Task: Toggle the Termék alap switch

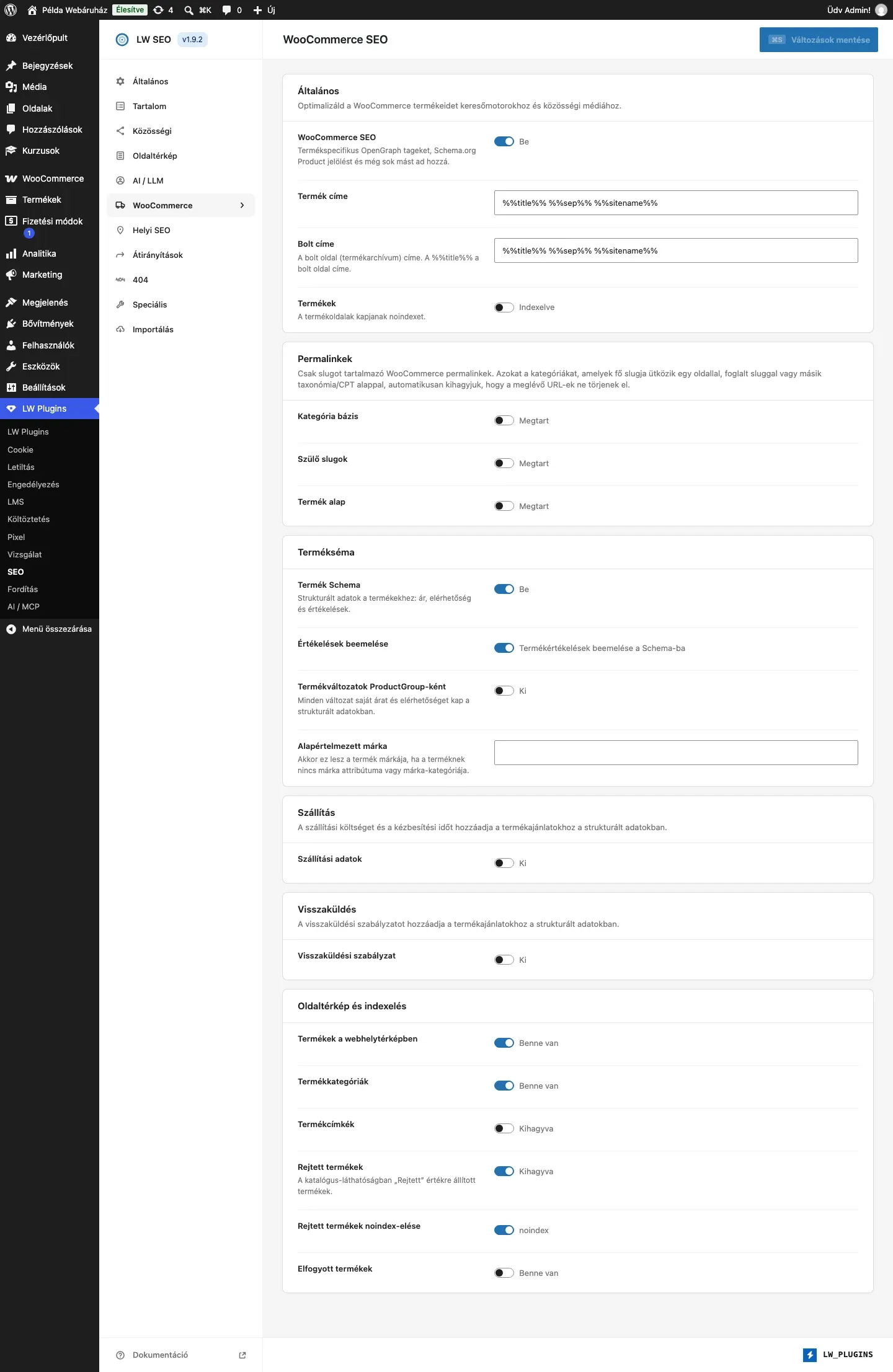Action: 504,506
